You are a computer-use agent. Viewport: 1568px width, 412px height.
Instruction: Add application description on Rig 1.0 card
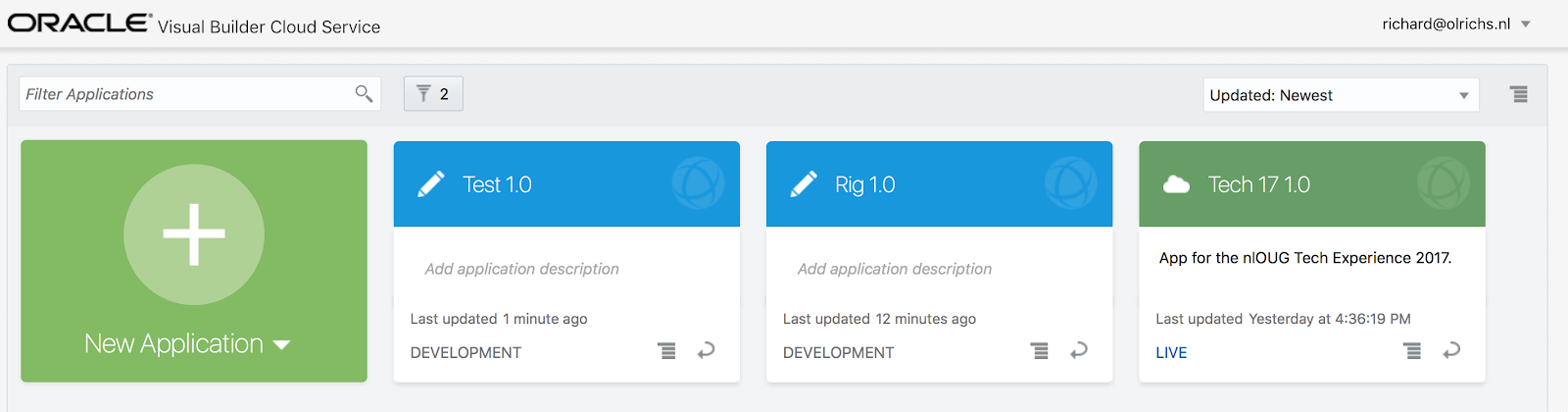(895, 269)
